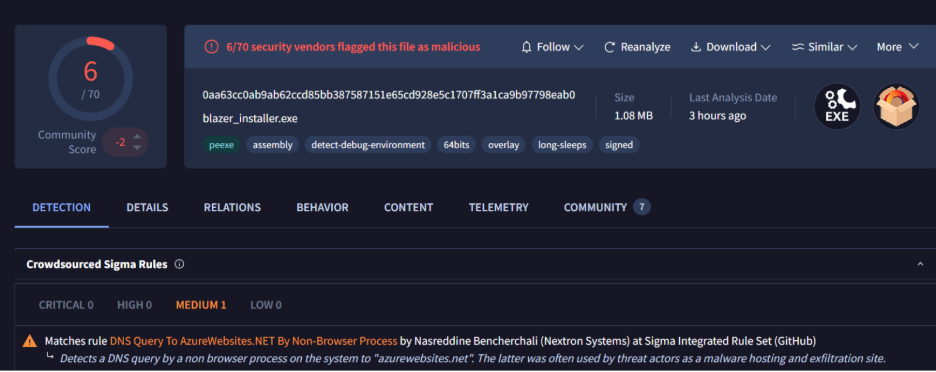Image resolution: width=936 pixels, height=372 pixels.
Task: Click the Community Score label
Action: coord(67,142)
